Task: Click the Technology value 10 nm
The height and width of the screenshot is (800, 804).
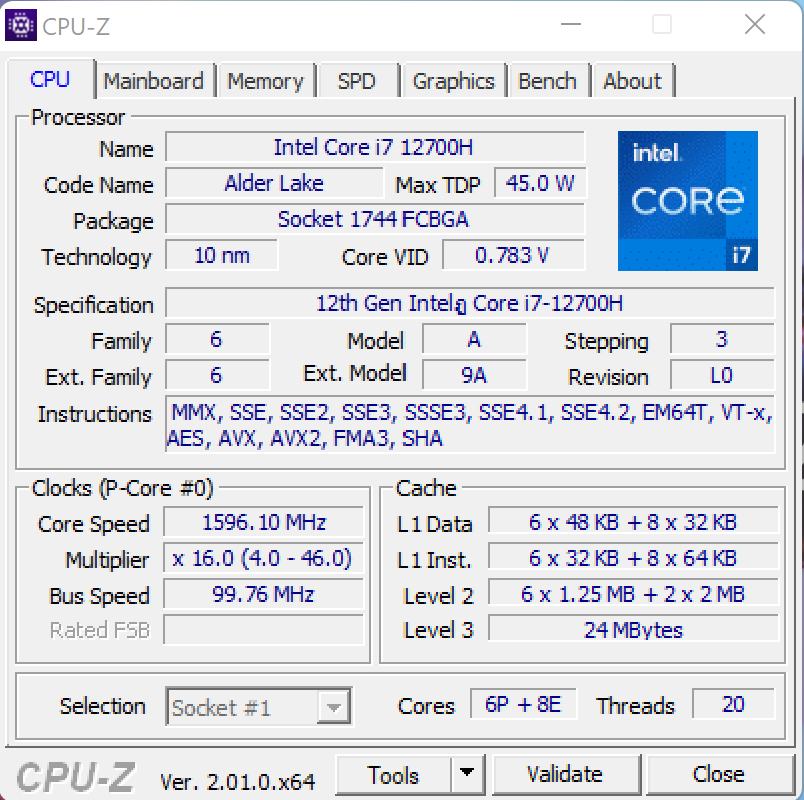Action: [x=222, y=255]
